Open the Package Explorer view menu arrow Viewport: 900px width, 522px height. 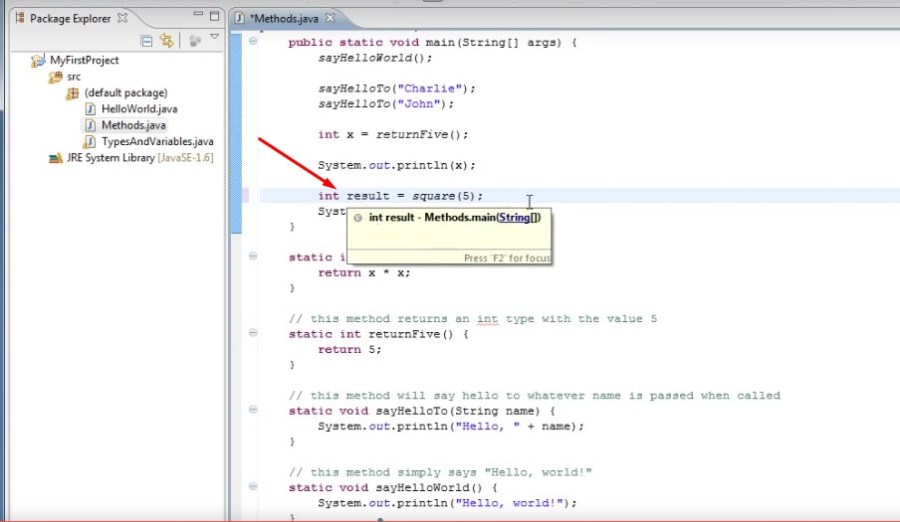coord(214,38)
